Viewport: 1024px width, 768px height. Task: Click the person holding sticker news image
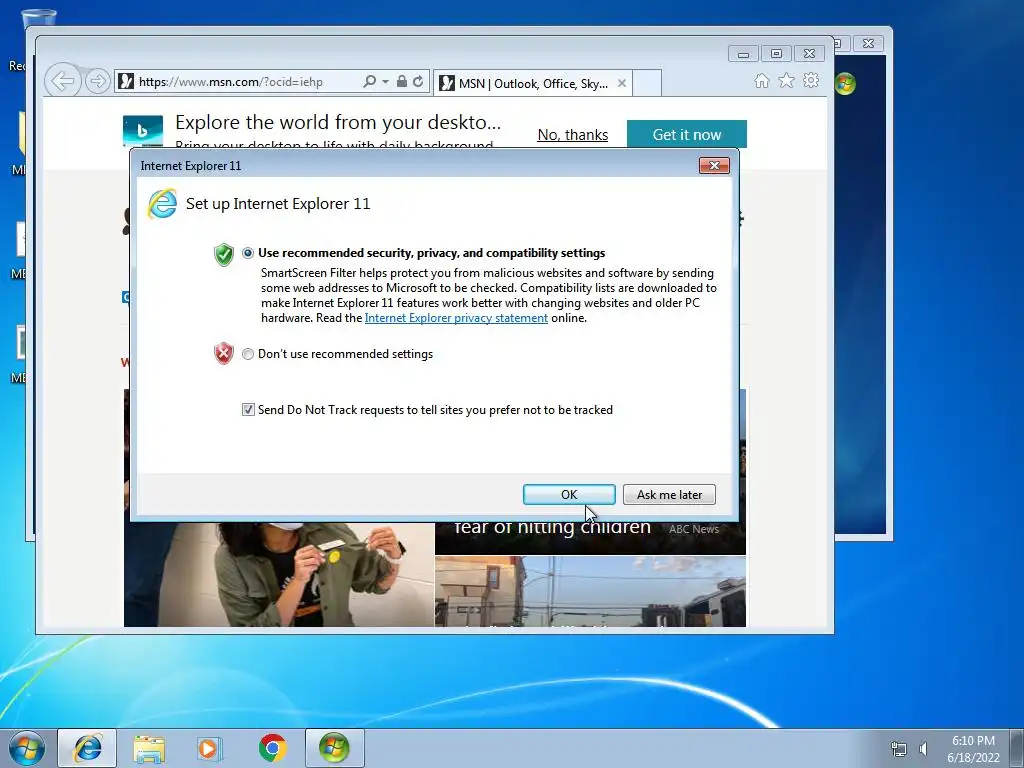[x=279, y=575]
